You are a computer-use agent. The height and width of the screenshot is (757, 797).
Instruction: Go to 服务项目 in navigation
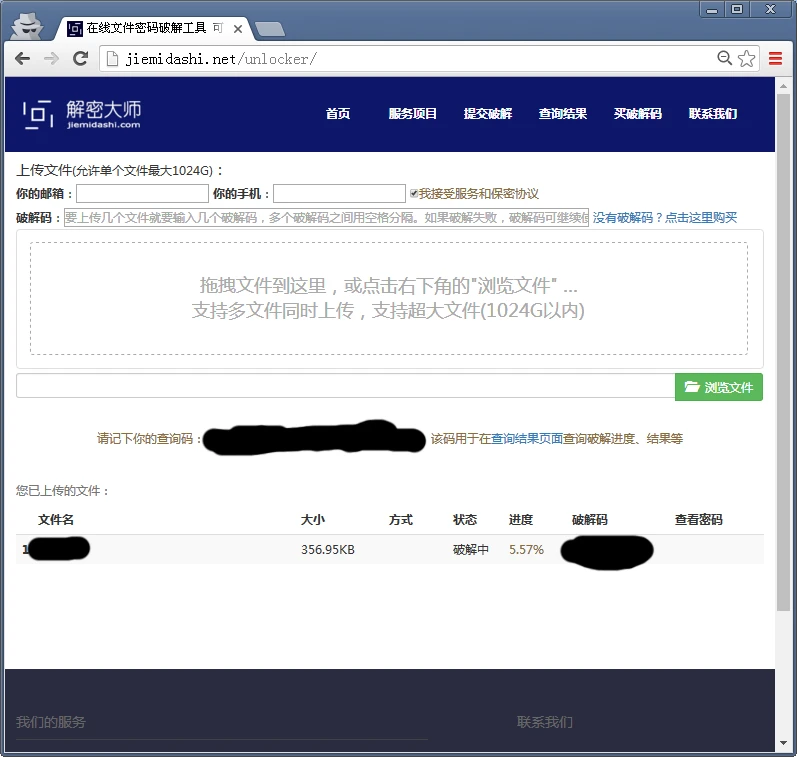pos(412,114)
